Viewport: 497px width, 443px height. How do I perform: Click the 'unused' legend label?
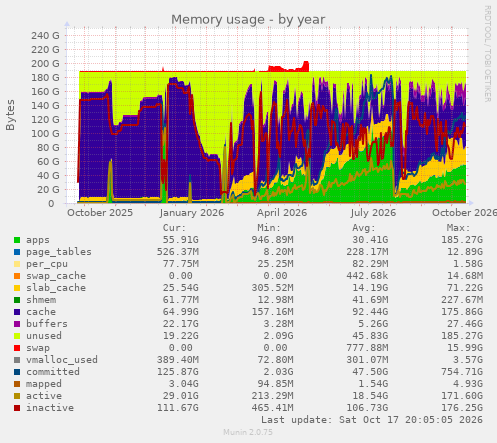(44, 336)
